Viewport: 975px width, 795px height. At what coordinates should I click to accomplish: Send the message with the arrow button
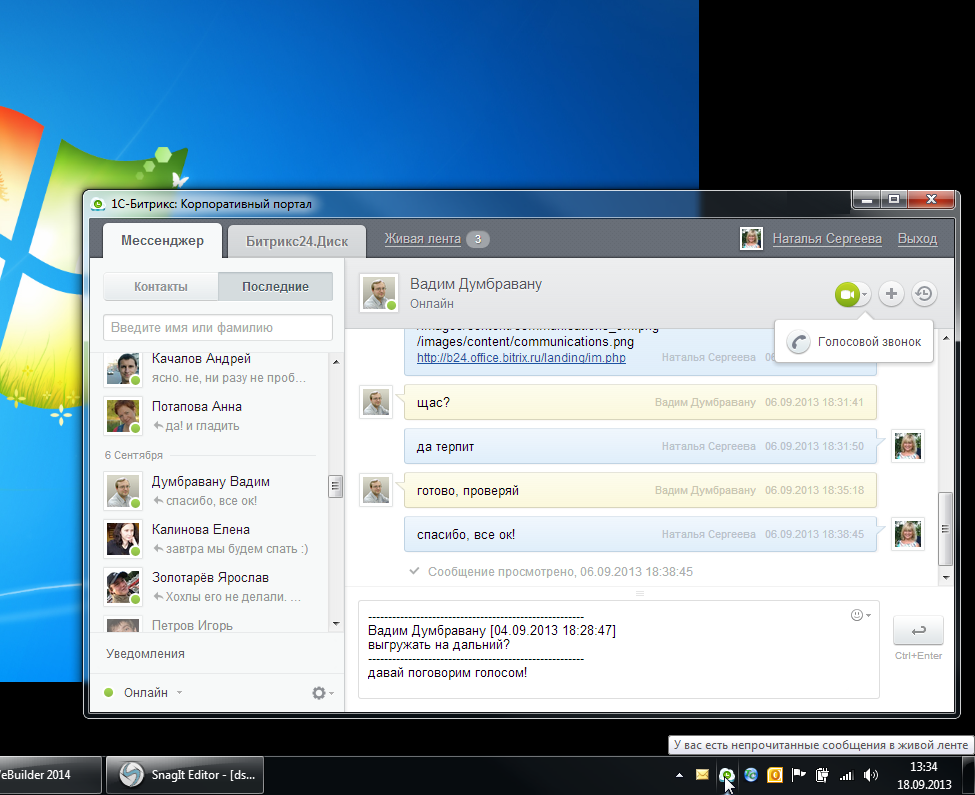918,631
